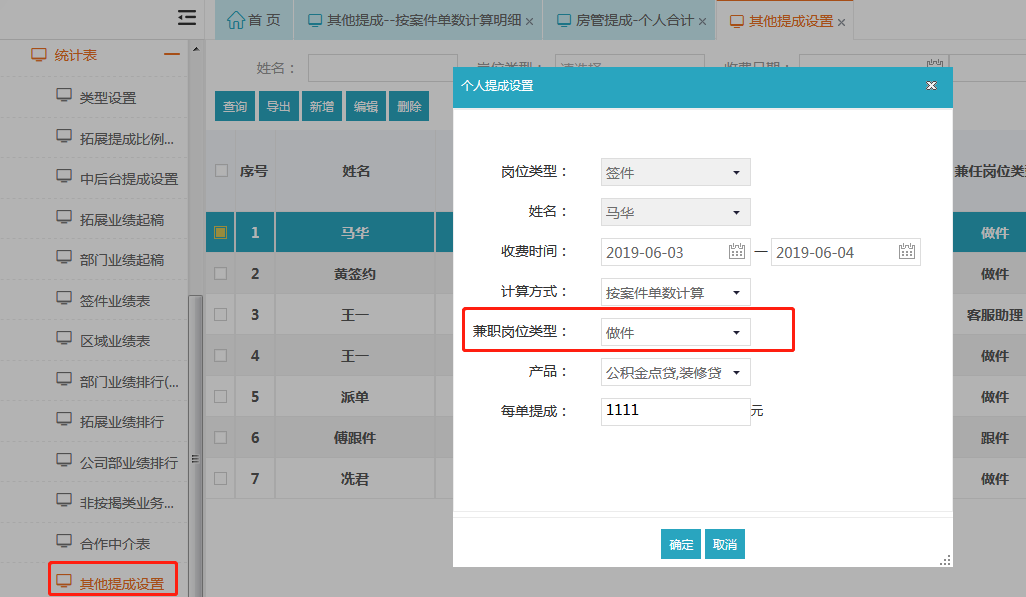Click the 姓名 column header in table
This screenshot has width=1026, height=597.
pos(356,171)
